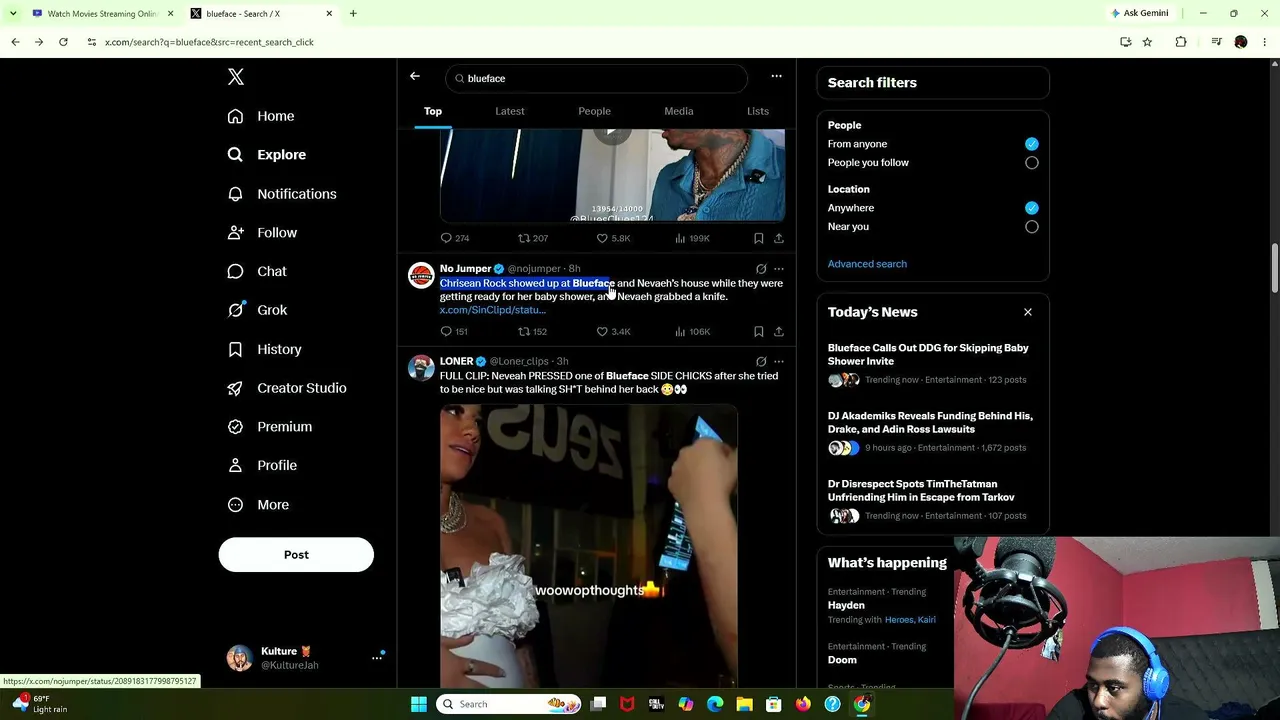This screenshot has width=1280, height=720.
Task: Switch to the People results tab
Action: [594, 111]
